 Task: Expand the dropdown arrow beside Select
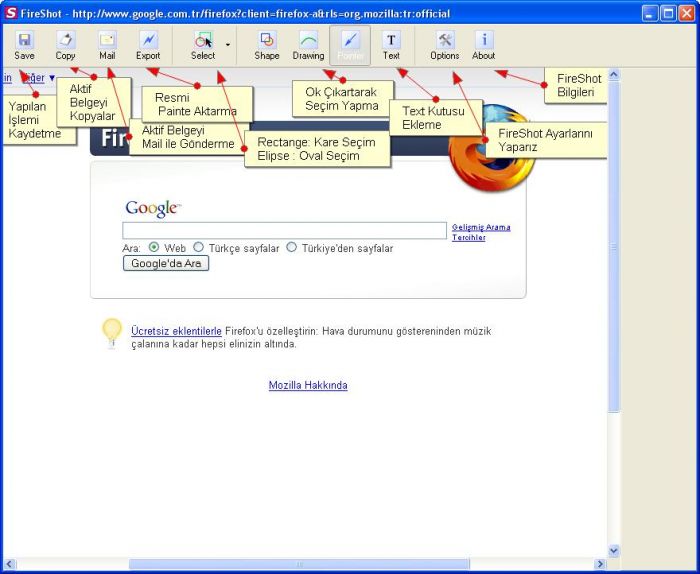[228, 45]
